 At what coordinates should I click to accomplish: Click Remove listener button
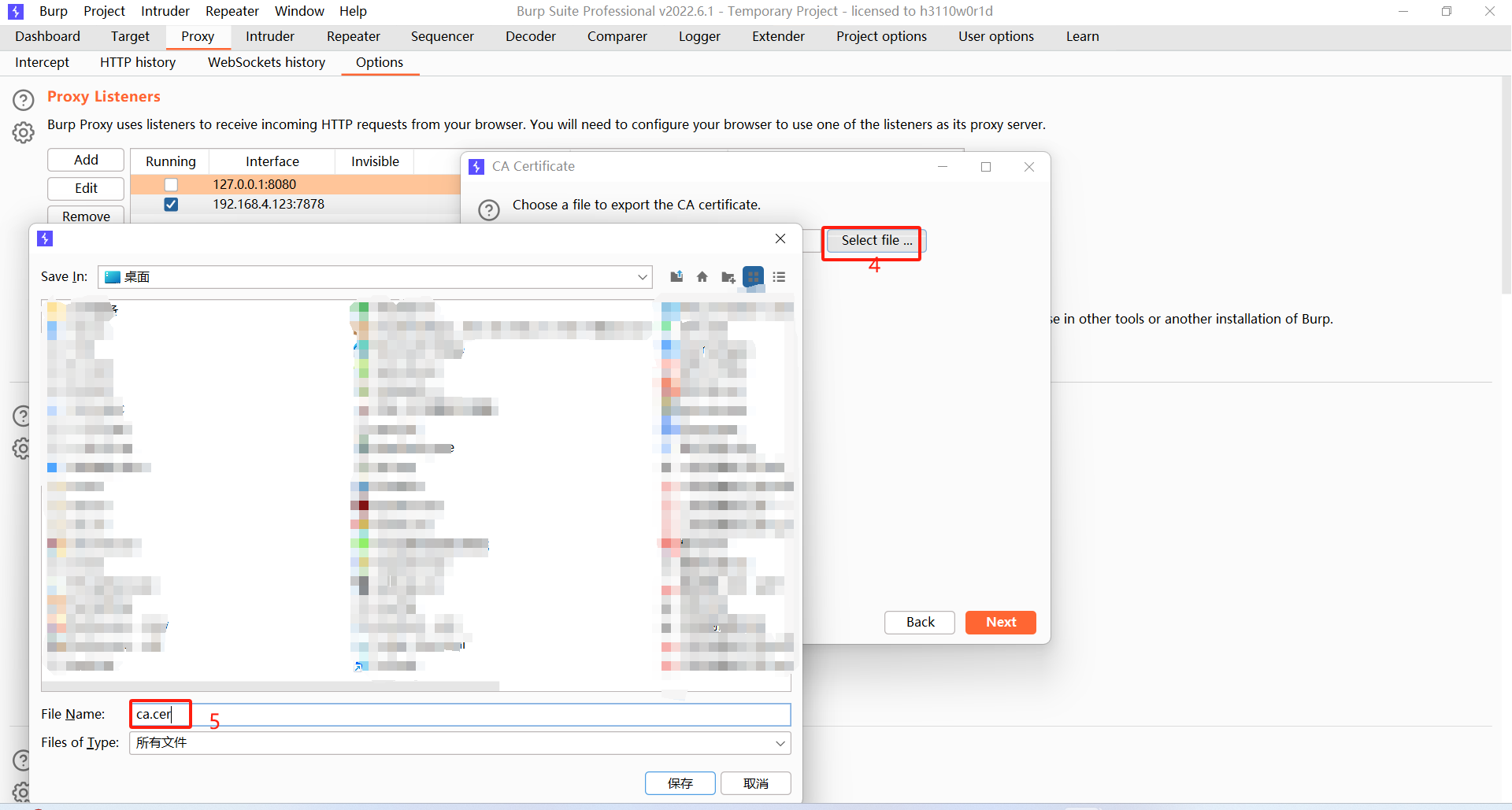(x=86, y=216)
